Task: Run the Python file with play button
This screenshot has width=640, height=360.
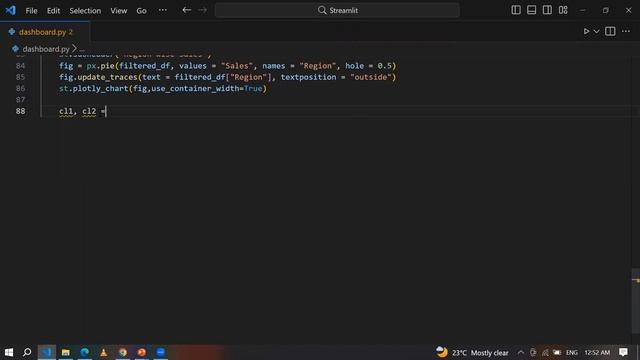Action: point(586,31)
